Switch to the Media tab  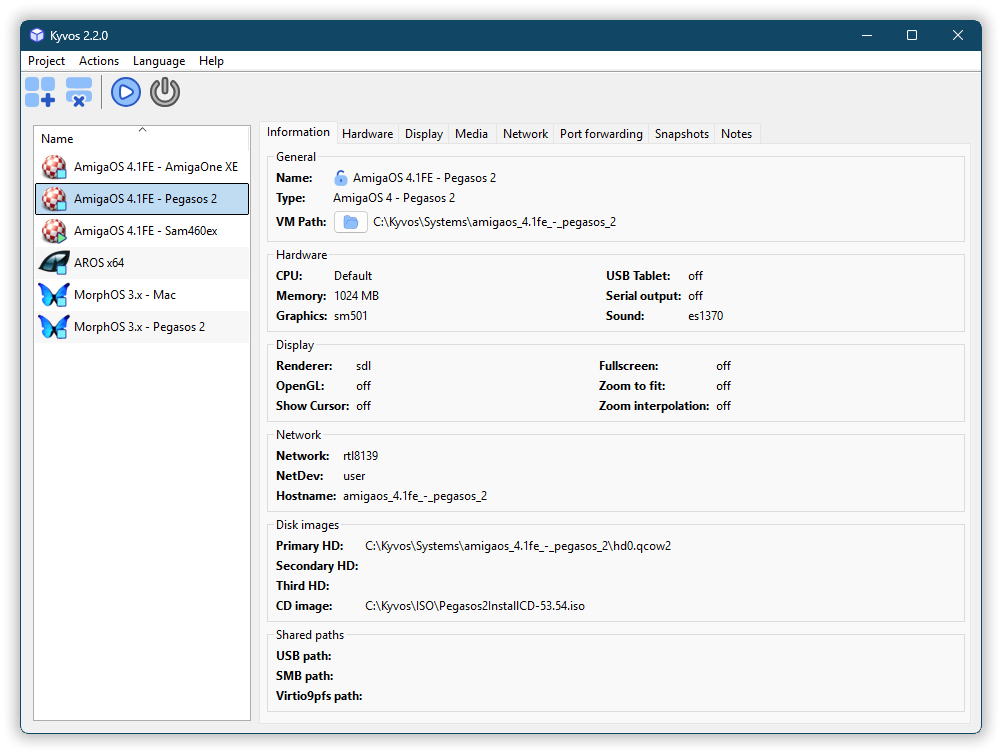click(472, 134)
